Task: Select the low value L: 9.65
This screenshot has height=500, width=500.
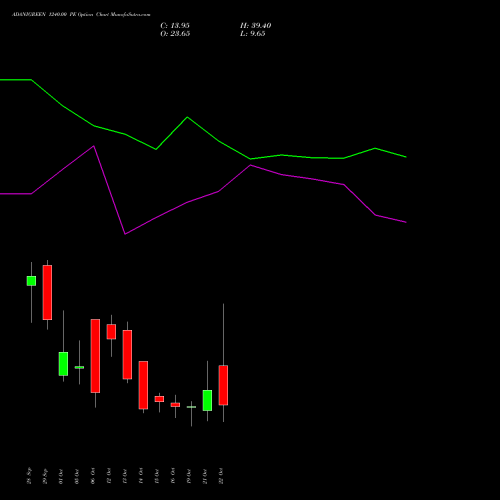Action: pos(253,34)
